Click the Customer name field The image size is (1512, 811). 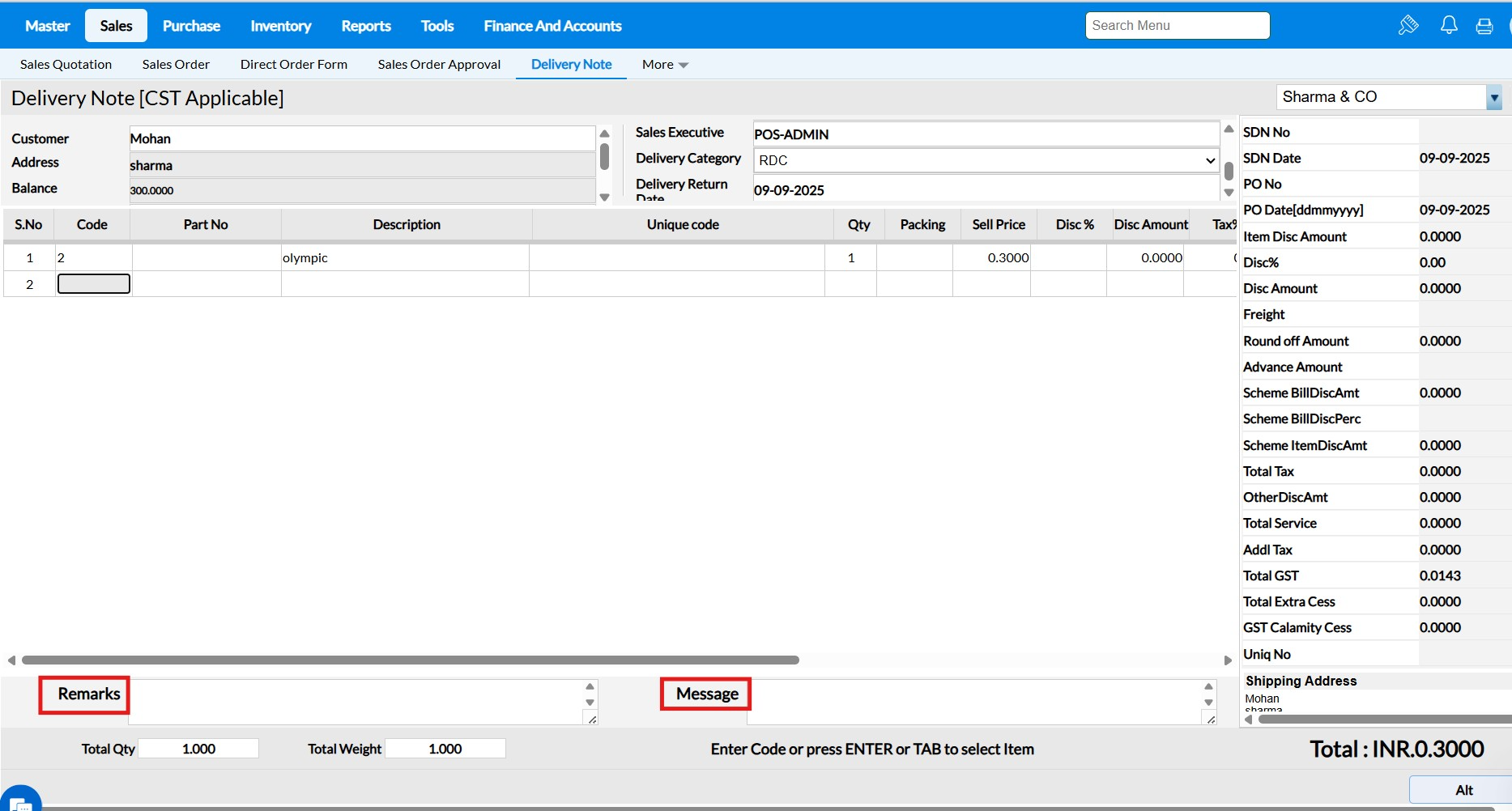click(x=362, y=138)
